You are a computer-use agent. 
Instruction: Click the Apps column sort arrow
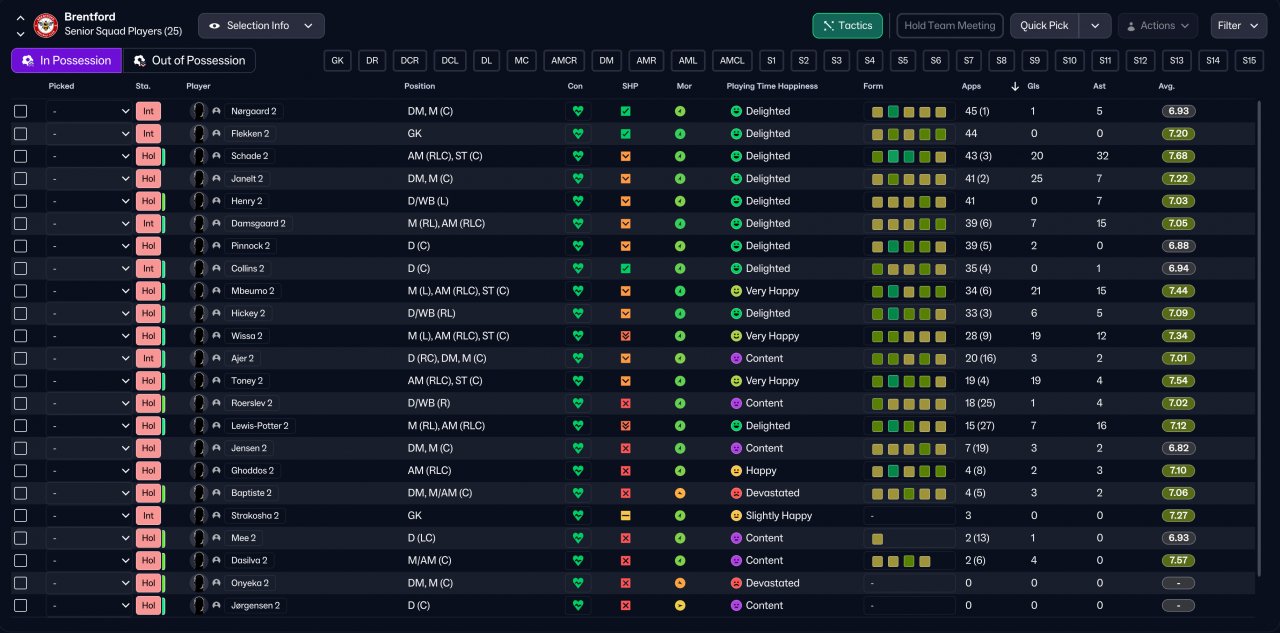pyautogui.click(x=1016, y=86)
